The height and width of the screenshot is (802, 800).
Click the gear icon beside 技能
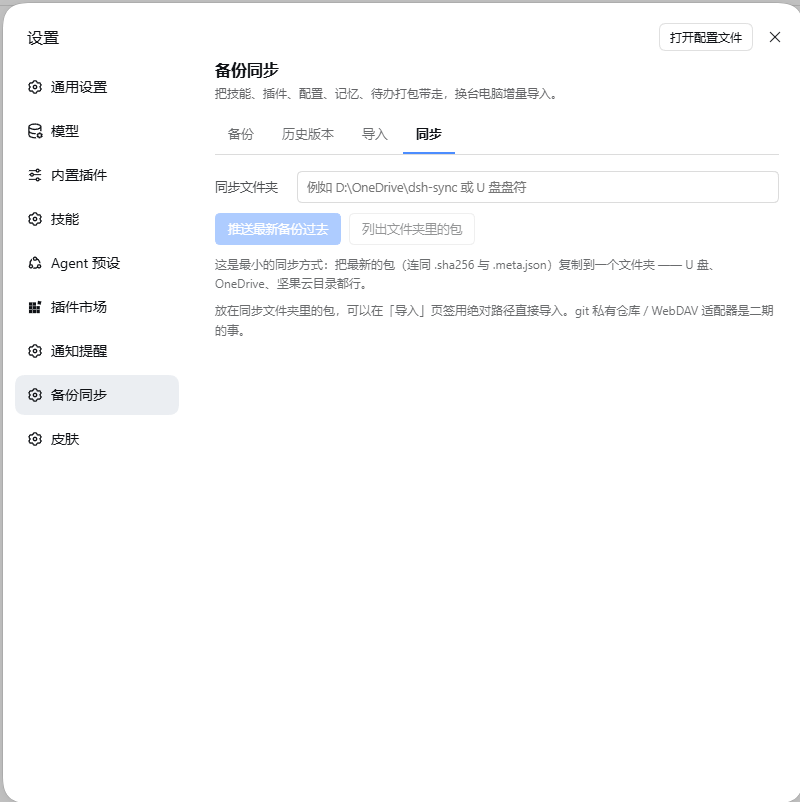[35, 219]
